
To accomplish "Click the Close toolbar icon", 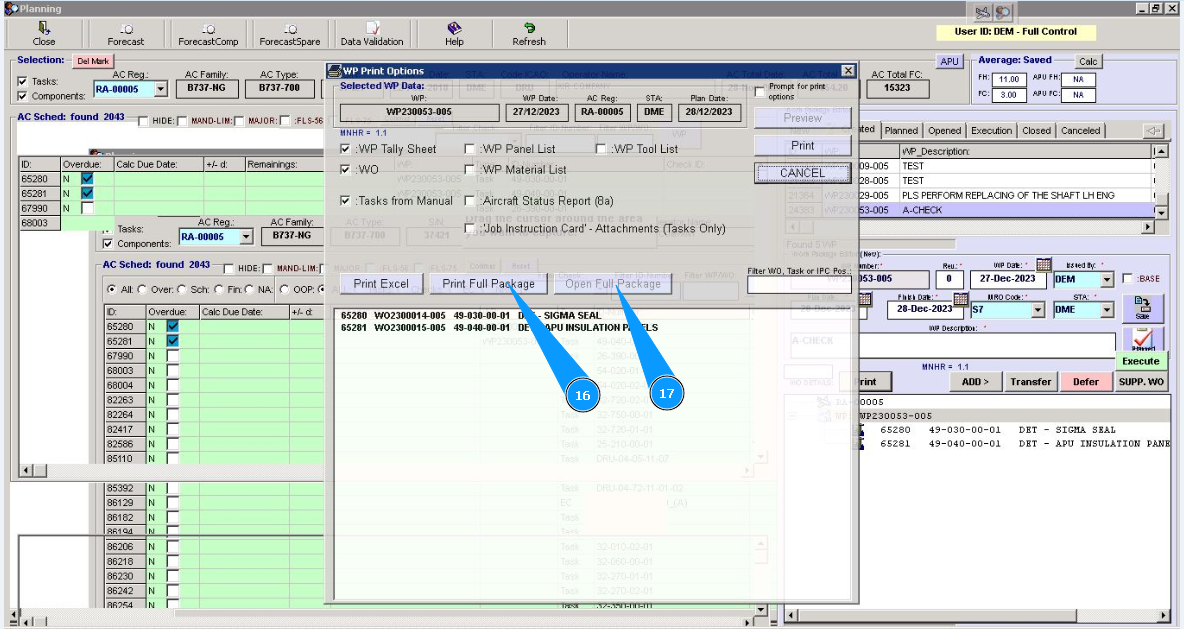I will pos(44,34).
